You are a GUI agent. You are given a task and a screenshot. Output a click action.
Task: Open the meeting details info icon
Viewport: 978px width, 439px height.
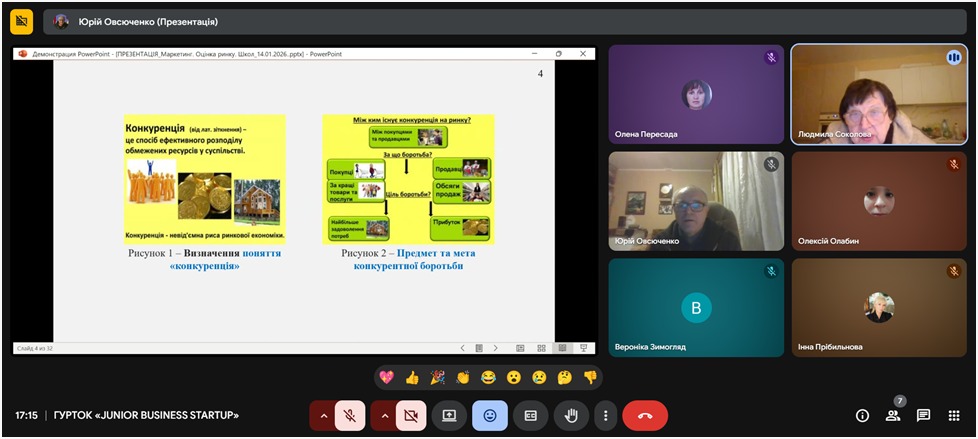tap(862, 415)
